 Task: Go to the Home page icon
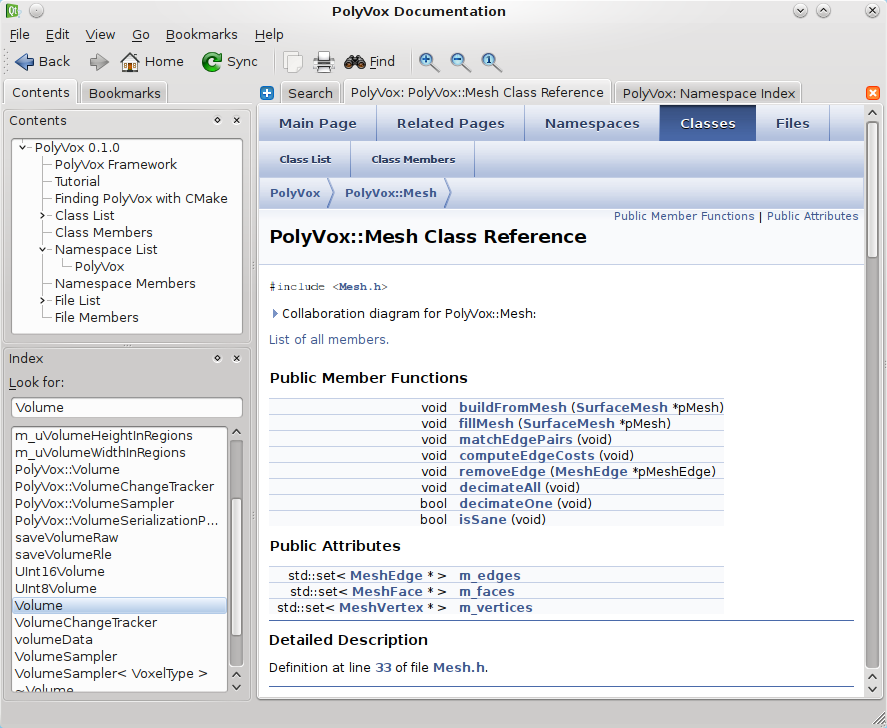[130, 62]
